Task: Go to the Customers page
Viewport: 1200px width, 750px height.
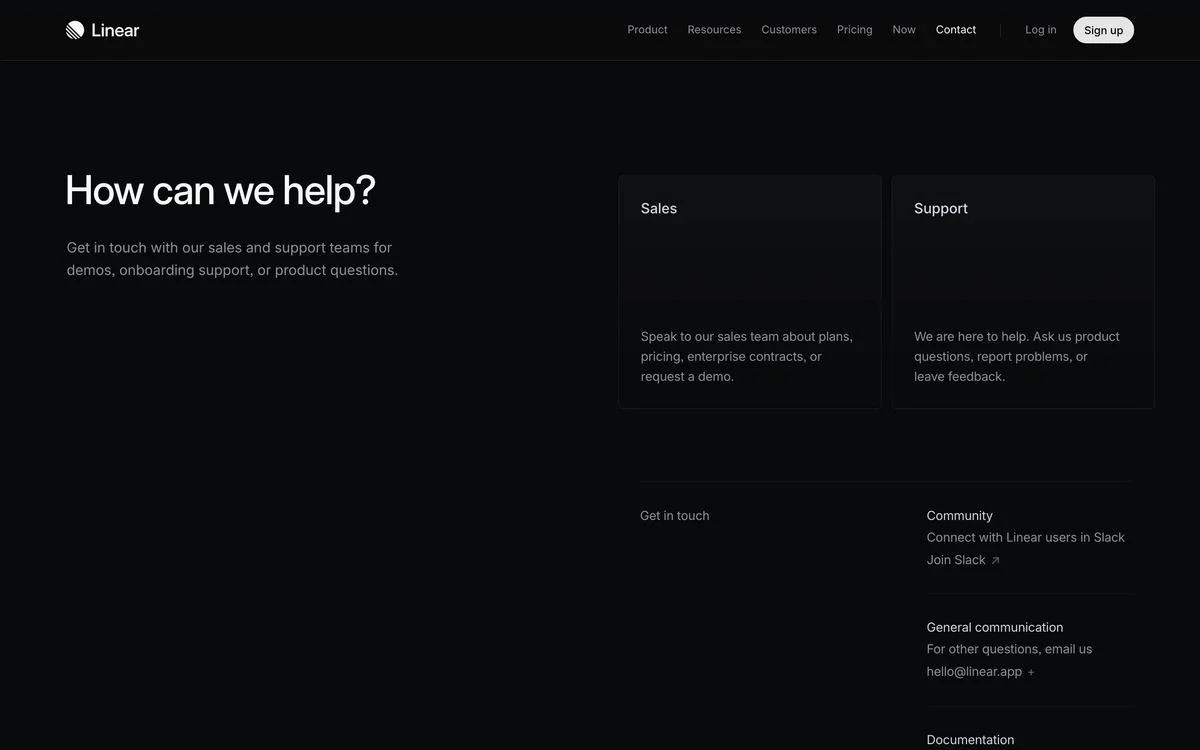Action: click(789, 30)
